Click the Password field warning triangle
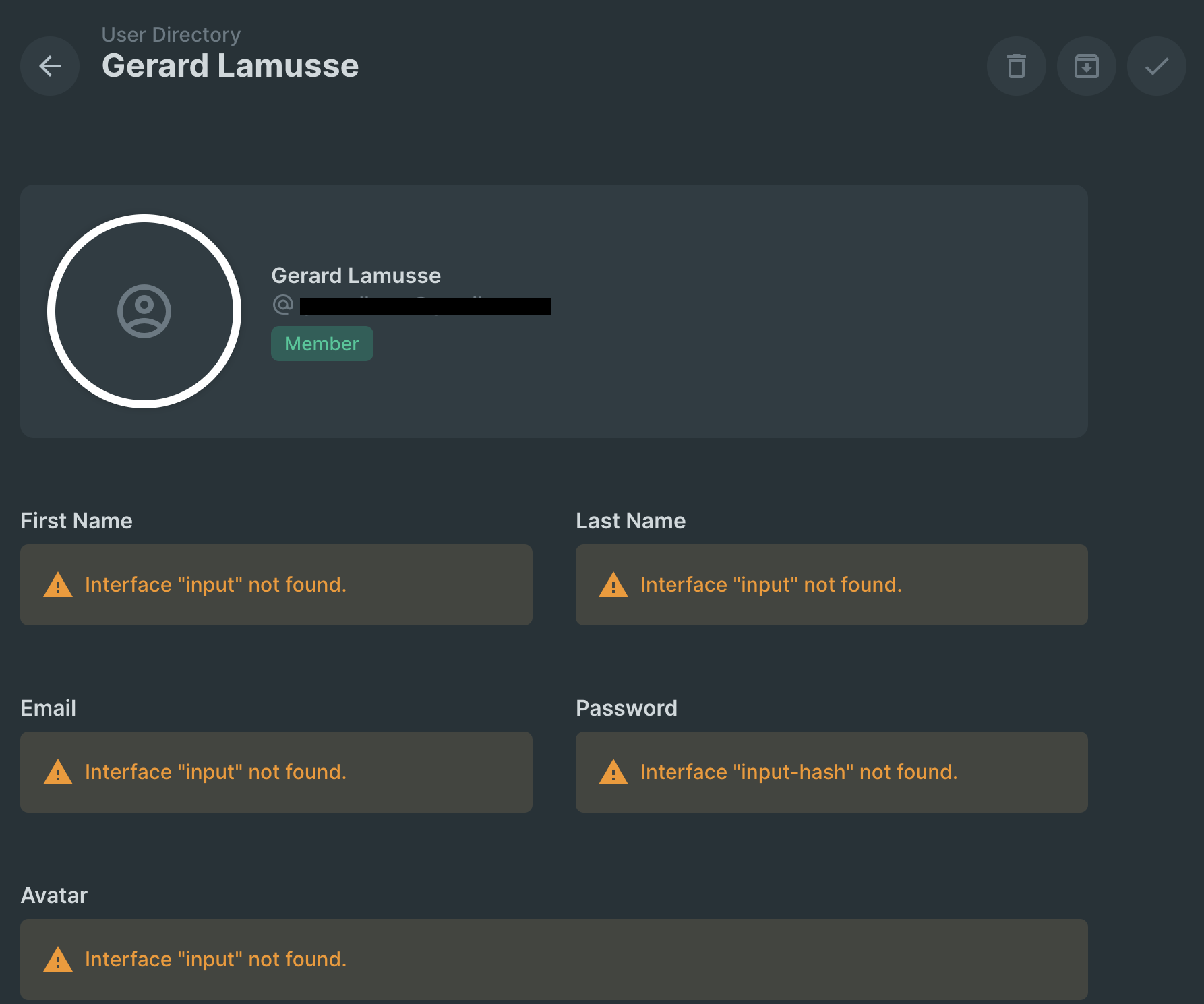This screenshot has height=1004, width=1204. point(613,772)
